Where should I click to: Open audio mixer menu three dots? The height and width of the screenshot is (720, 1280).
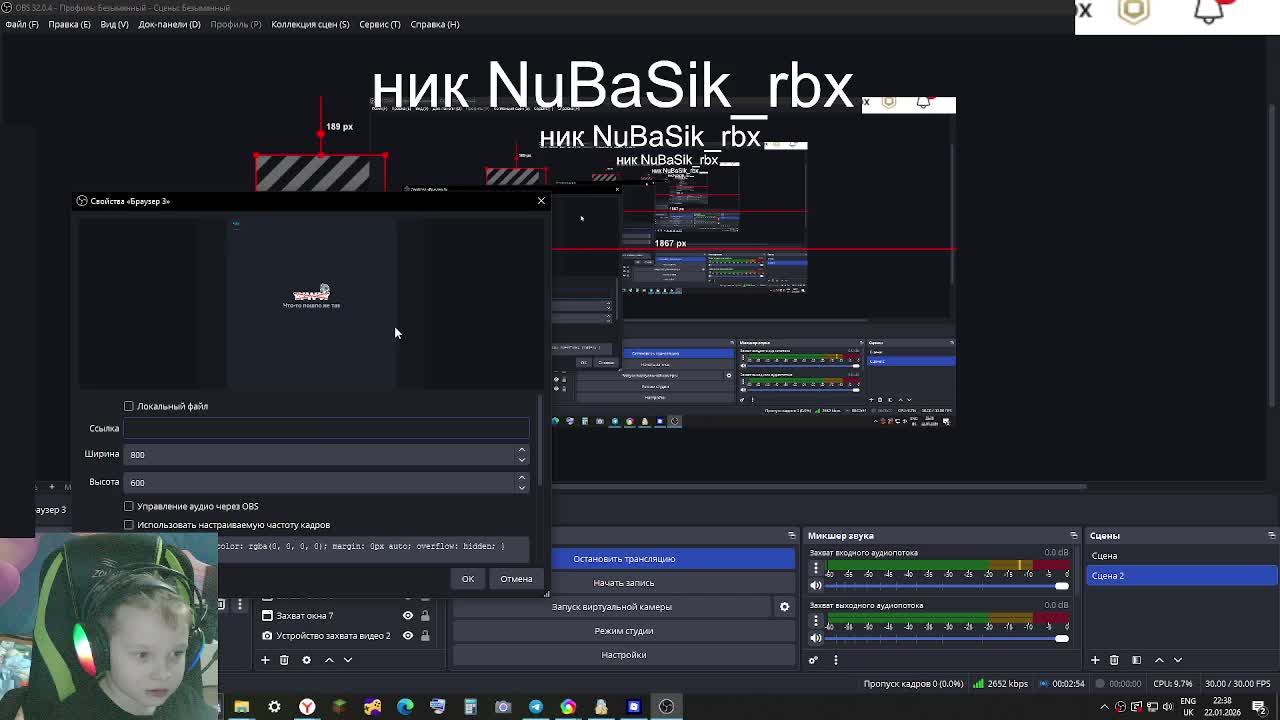835,660
